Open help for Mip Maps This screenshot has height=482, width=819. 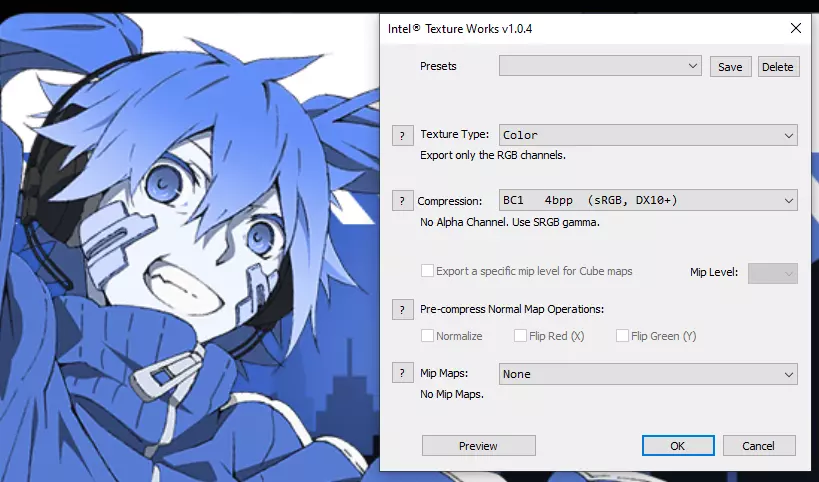click(403, 373)
